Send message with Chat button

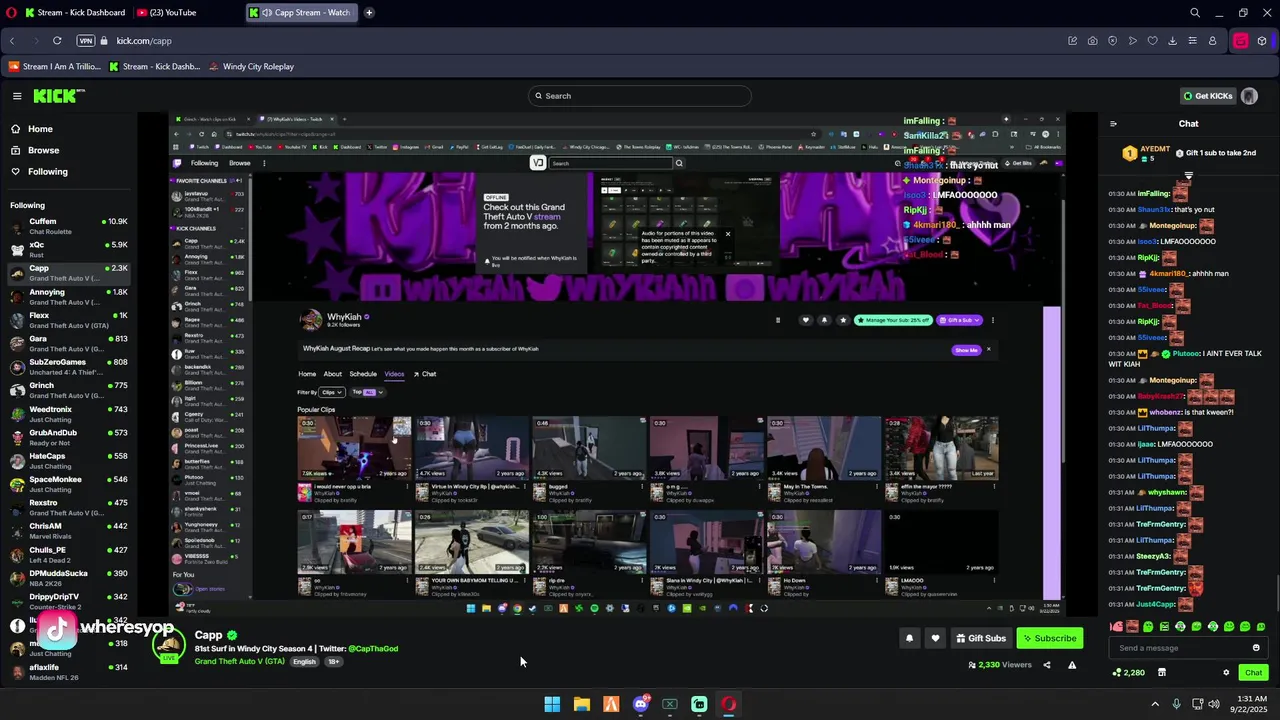1253,673
